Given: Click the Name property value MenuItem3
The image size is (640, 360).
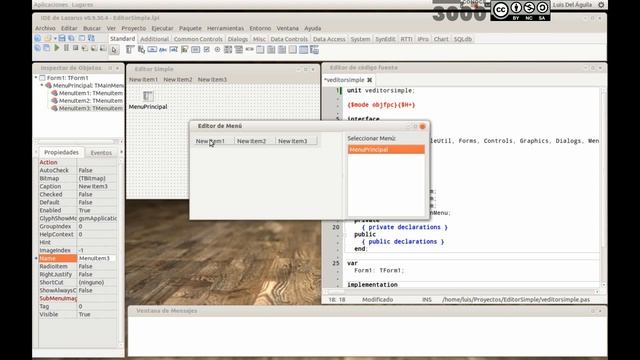Looking at the screenshot, I should coord(97,258).
